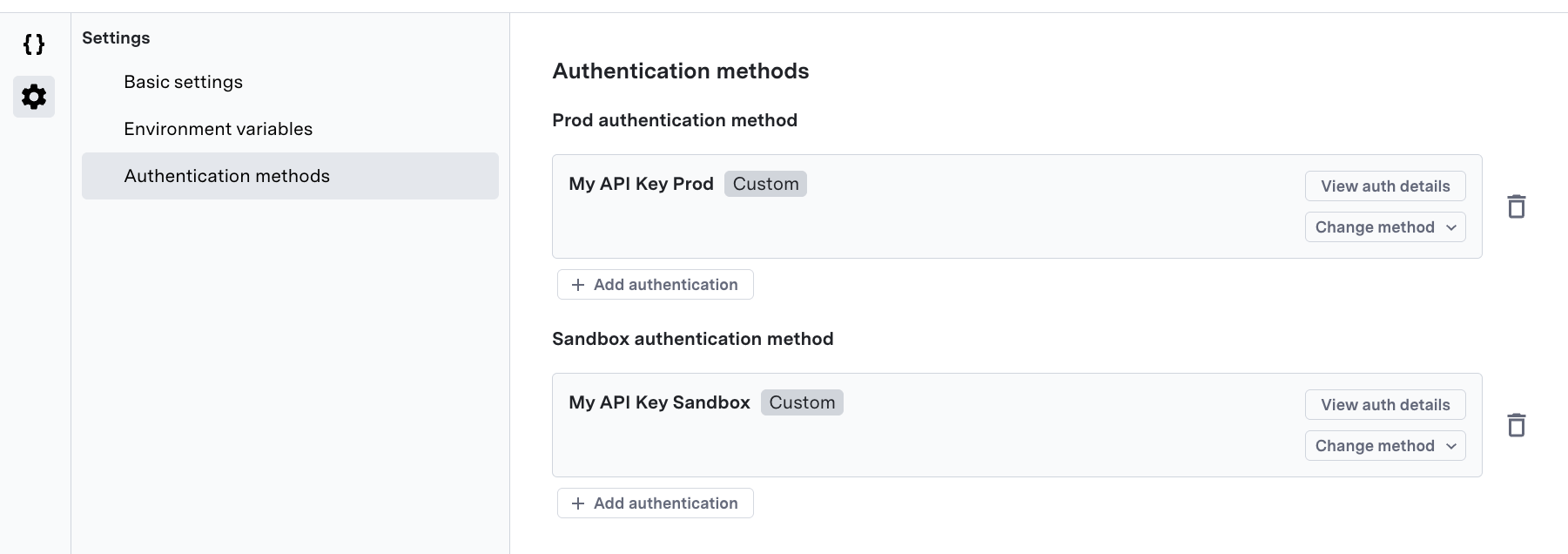View auth details for Prod key
This screenshot has height=554, width=1568.
tap(1384, 186)
